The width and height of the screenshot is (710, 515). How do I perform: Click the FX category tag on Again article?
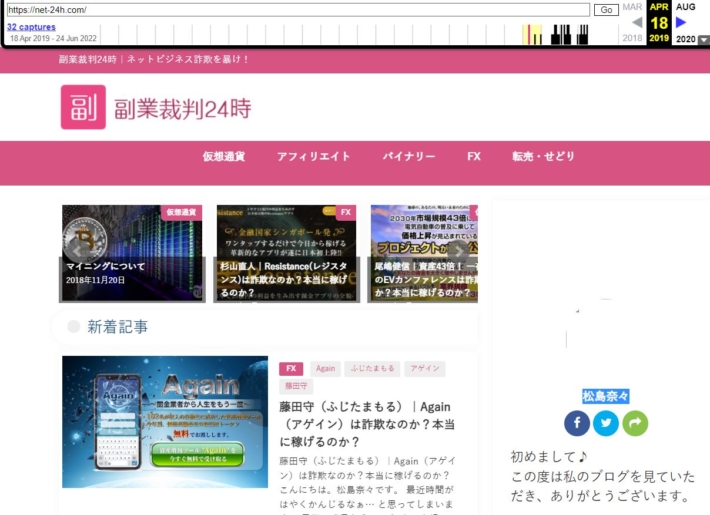[x=291, y=368]
